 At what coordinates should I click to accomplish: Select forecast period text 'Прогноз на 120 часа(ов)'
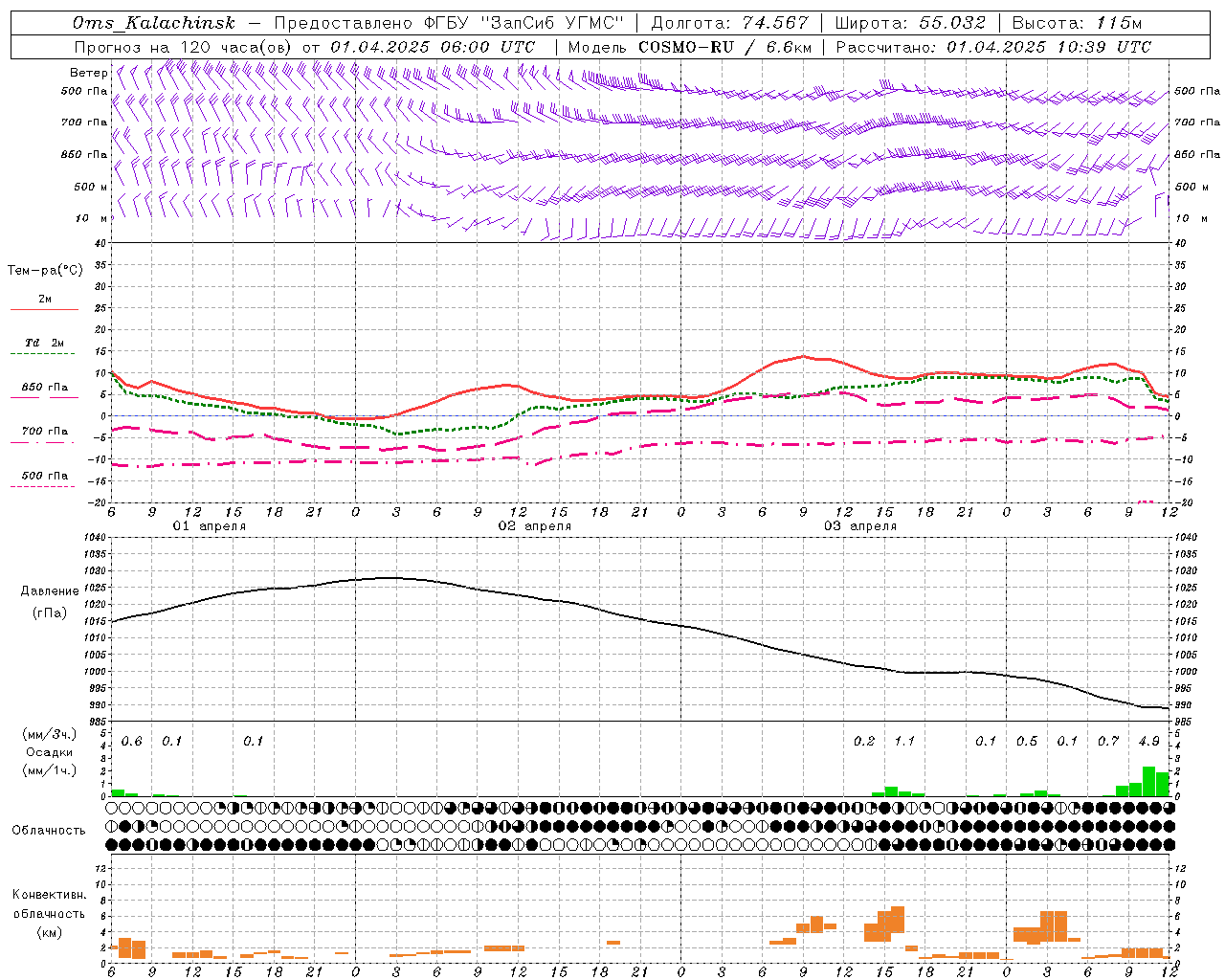[182, 47]
